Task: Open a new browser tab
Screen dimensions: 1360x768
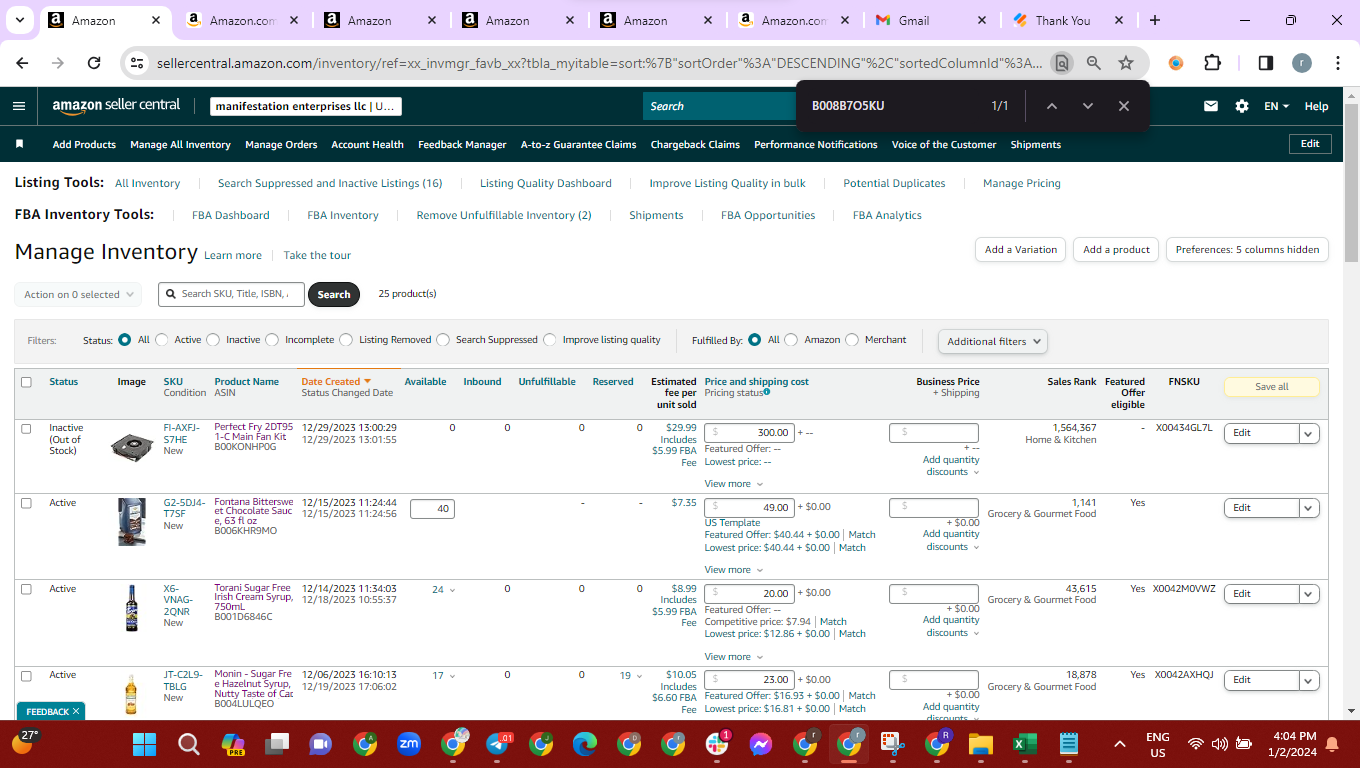Action: point(1155,20)
